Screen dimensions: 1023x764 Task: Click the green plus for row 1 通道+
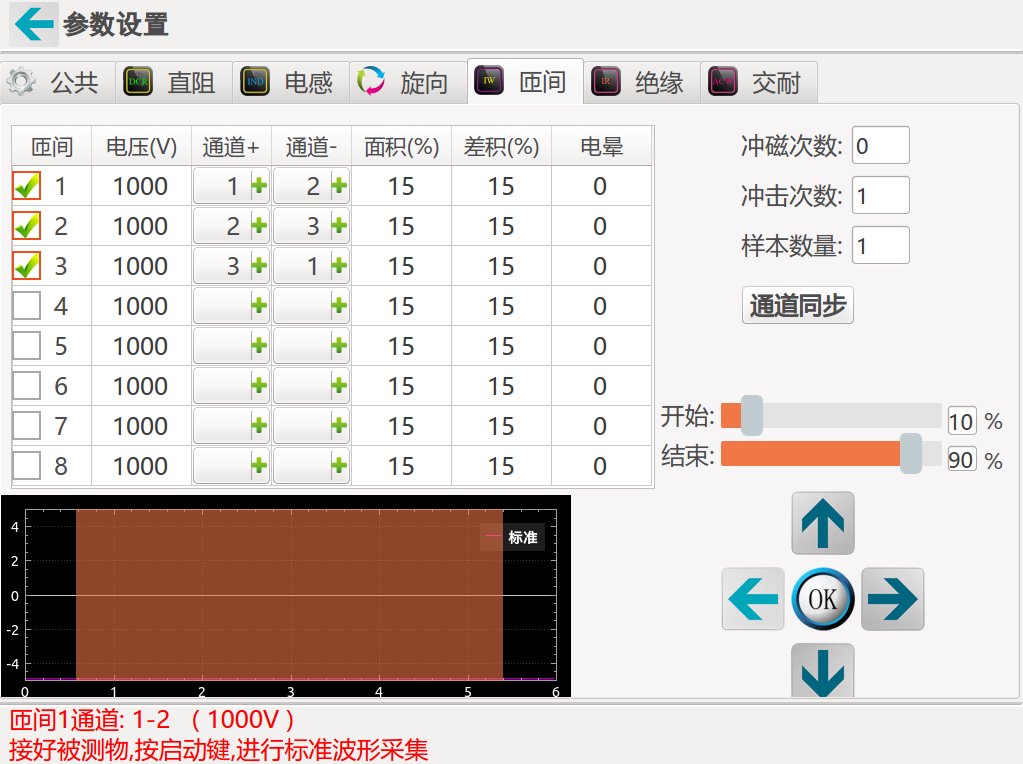pos(259,186)
